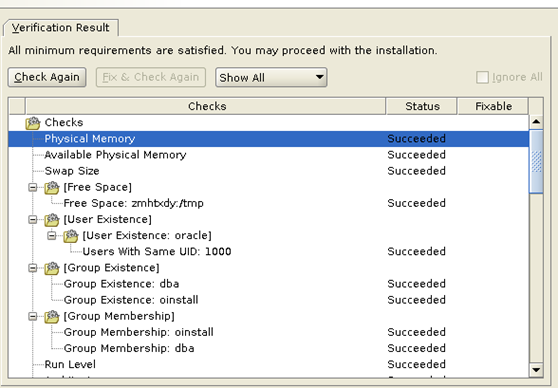Click the Group Membership folder icon

click(x=52, y=316)
